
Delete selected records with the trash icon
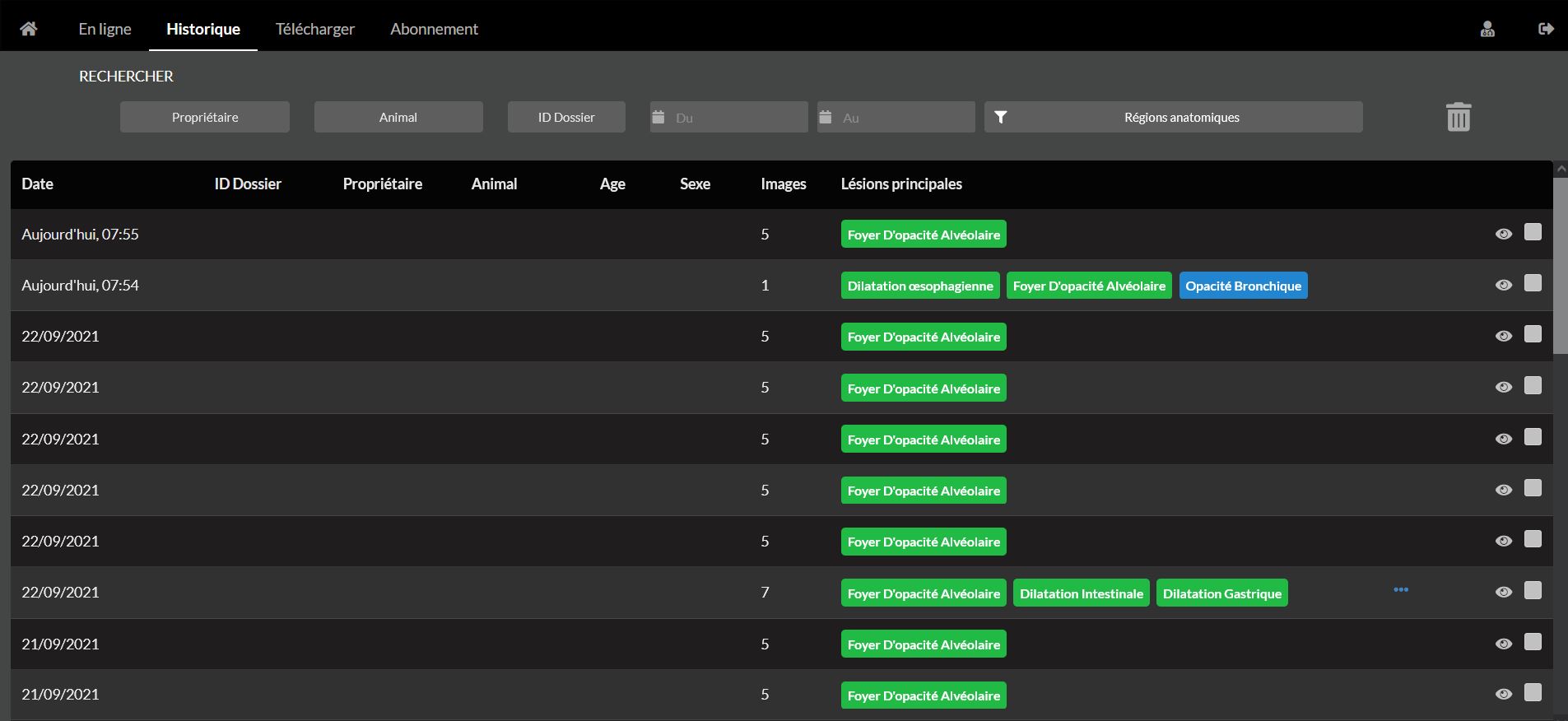tap(1459, 117)
